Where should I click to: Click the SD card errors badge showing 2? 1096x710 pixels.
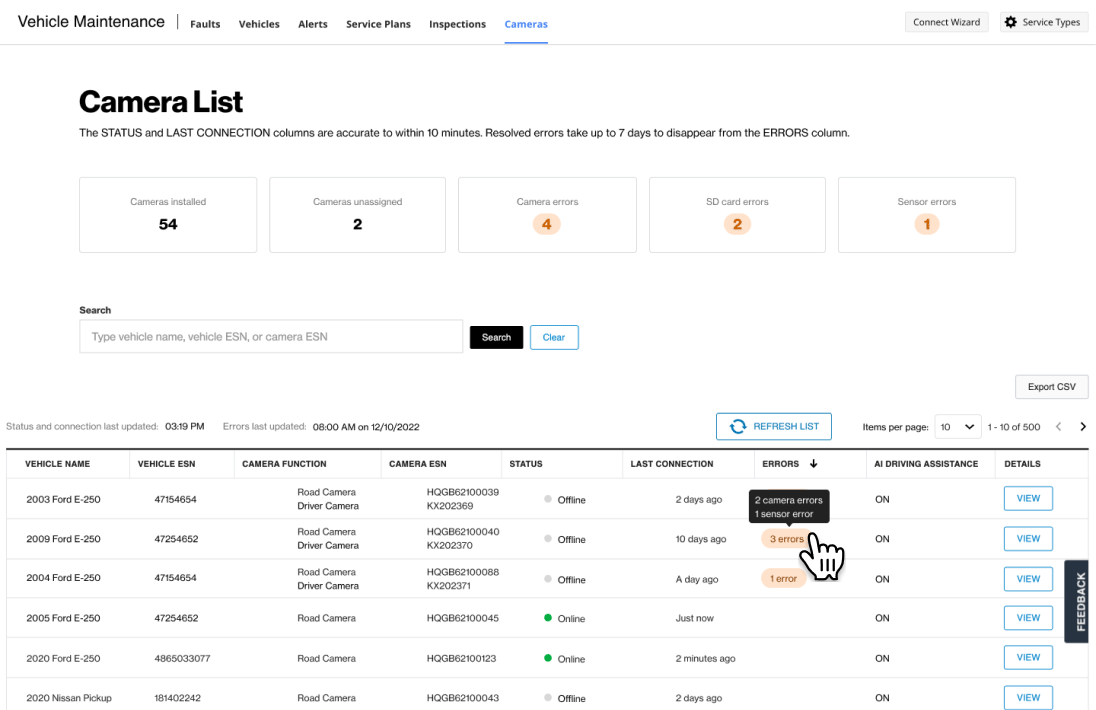[x=737, y=224]
